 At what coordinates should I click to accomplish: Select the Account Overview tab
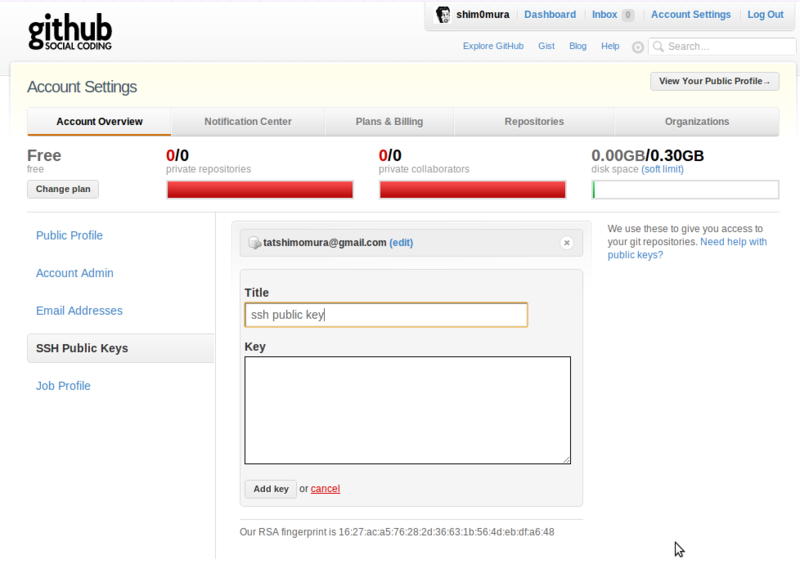point(99,121)
